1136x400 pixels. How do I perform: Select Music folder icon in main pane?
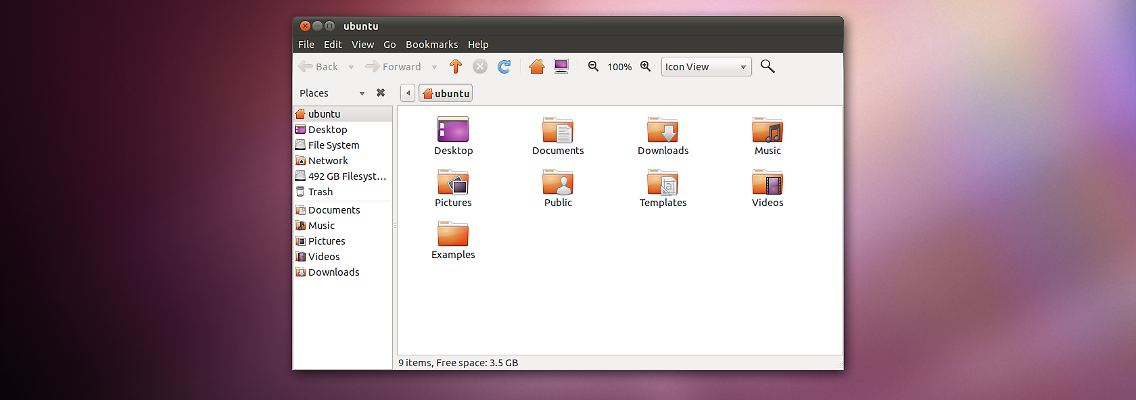pyautogui.click(x=767, y=130)
